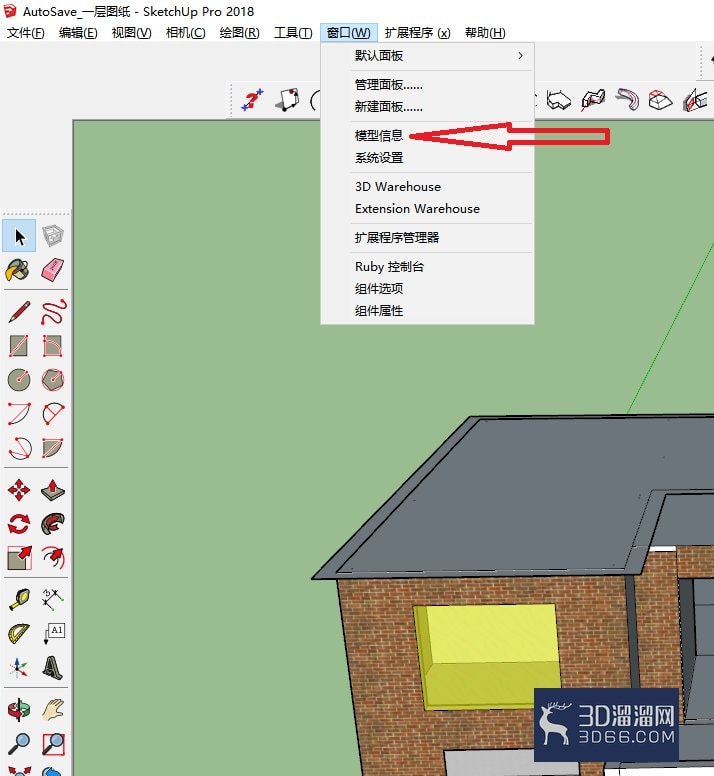Open the 相机(C) menu
The width and height of the screenshot is (714, 776).
click(x=185, y=33)
